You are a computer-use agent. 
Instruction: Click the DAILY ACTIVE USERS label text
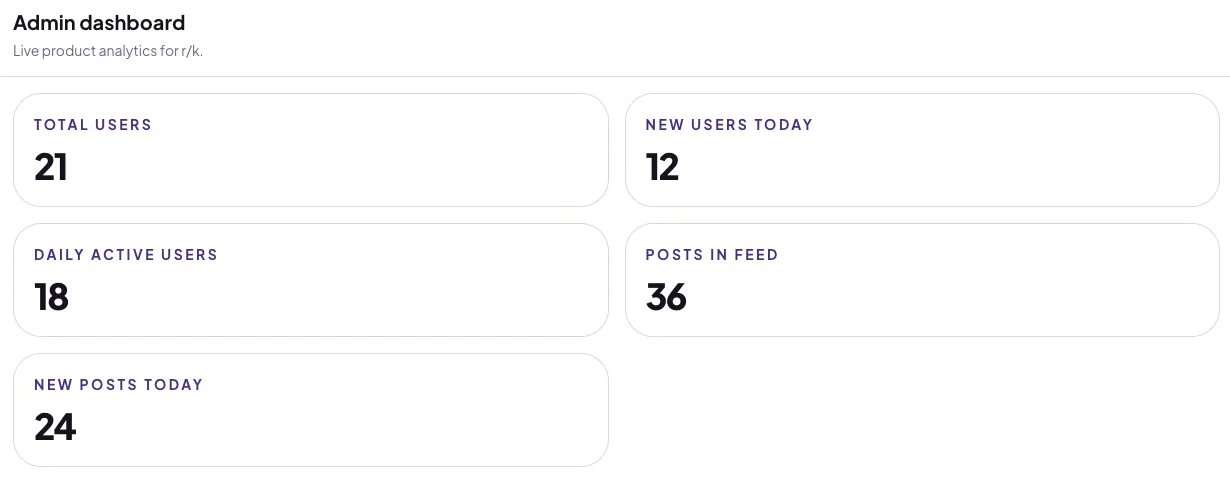[126, 255]
